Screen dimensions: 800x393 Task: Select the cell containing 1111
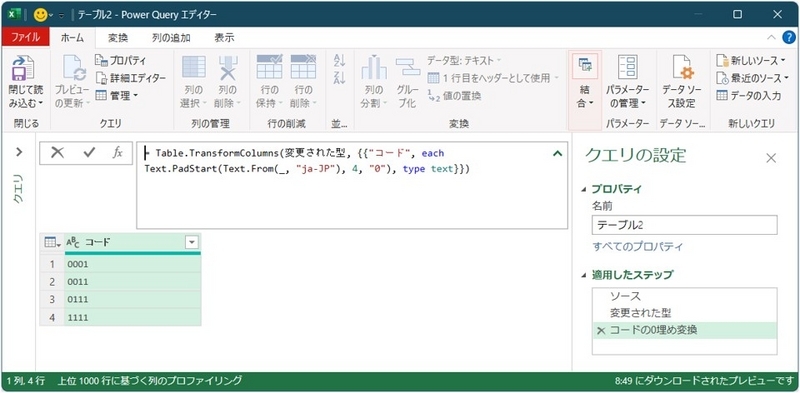point(133,317)
